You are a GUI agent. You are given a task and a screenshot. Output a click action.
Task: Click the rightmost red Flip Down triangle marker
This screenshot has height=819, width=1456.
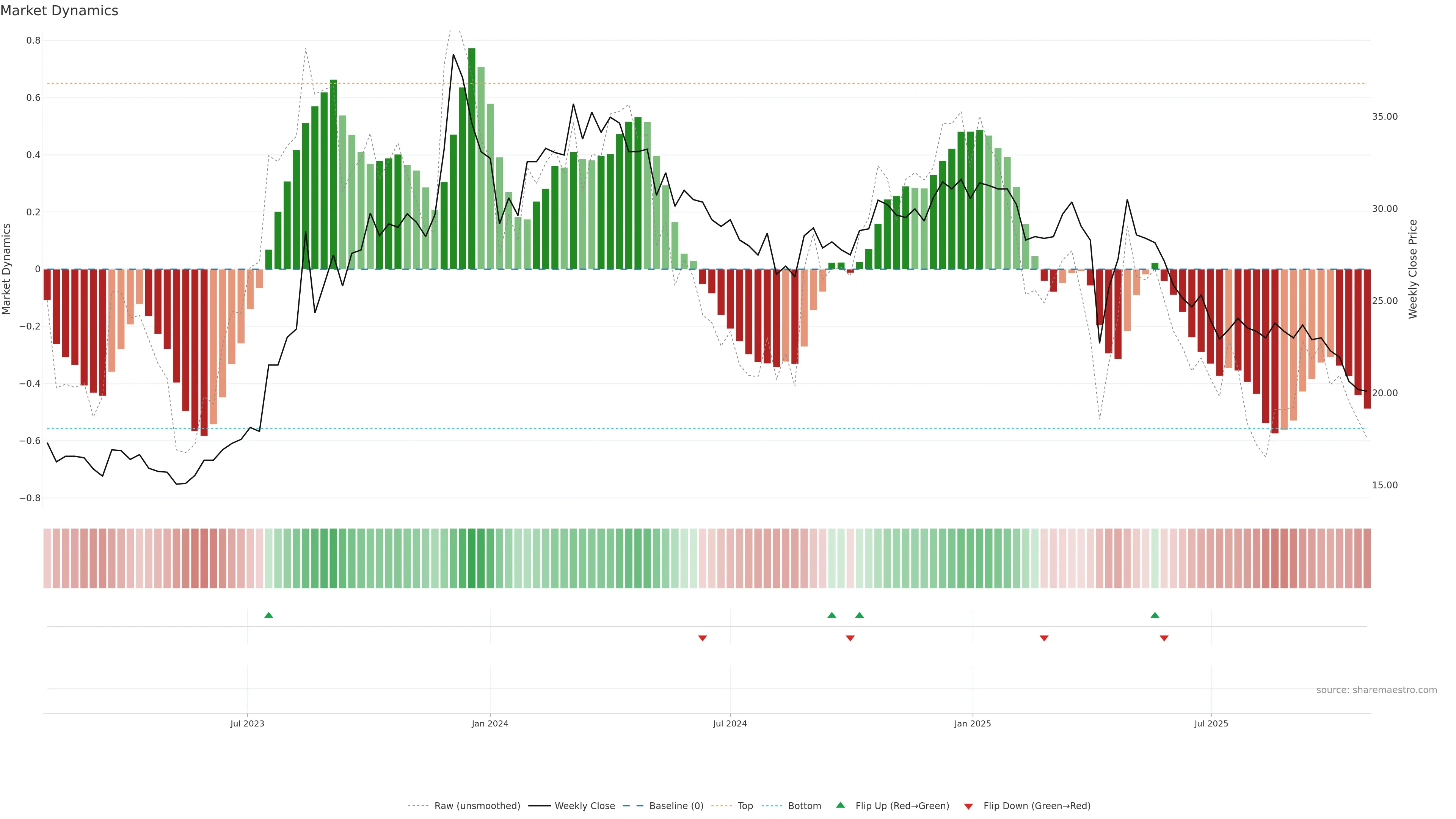(1164, 638)
